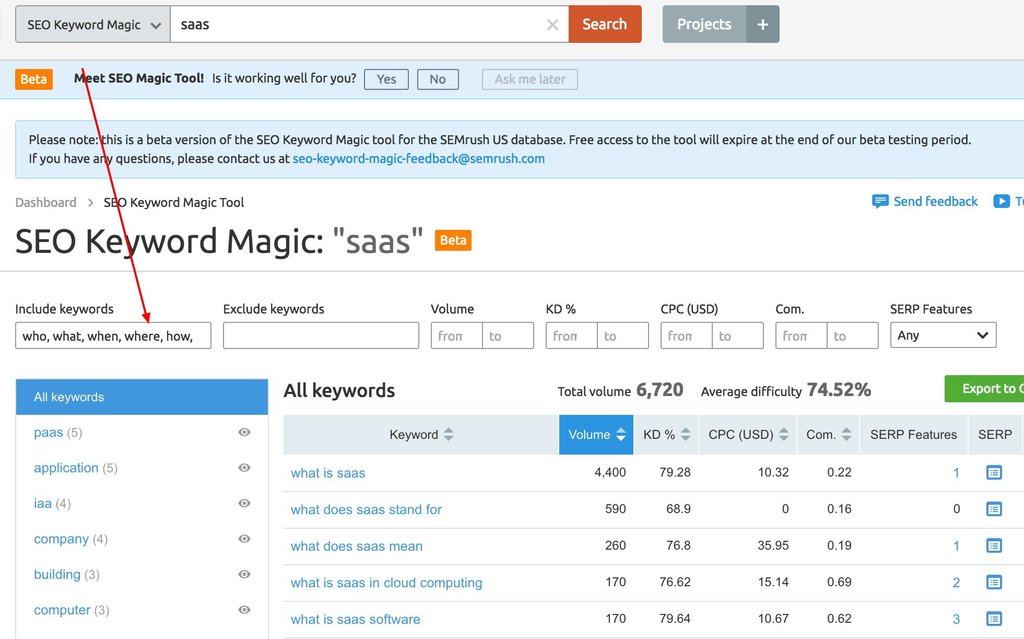This screenshot has height=639, width=1024.
Task: Open the SERP Features "Any" dropdown
Action: 942,335
